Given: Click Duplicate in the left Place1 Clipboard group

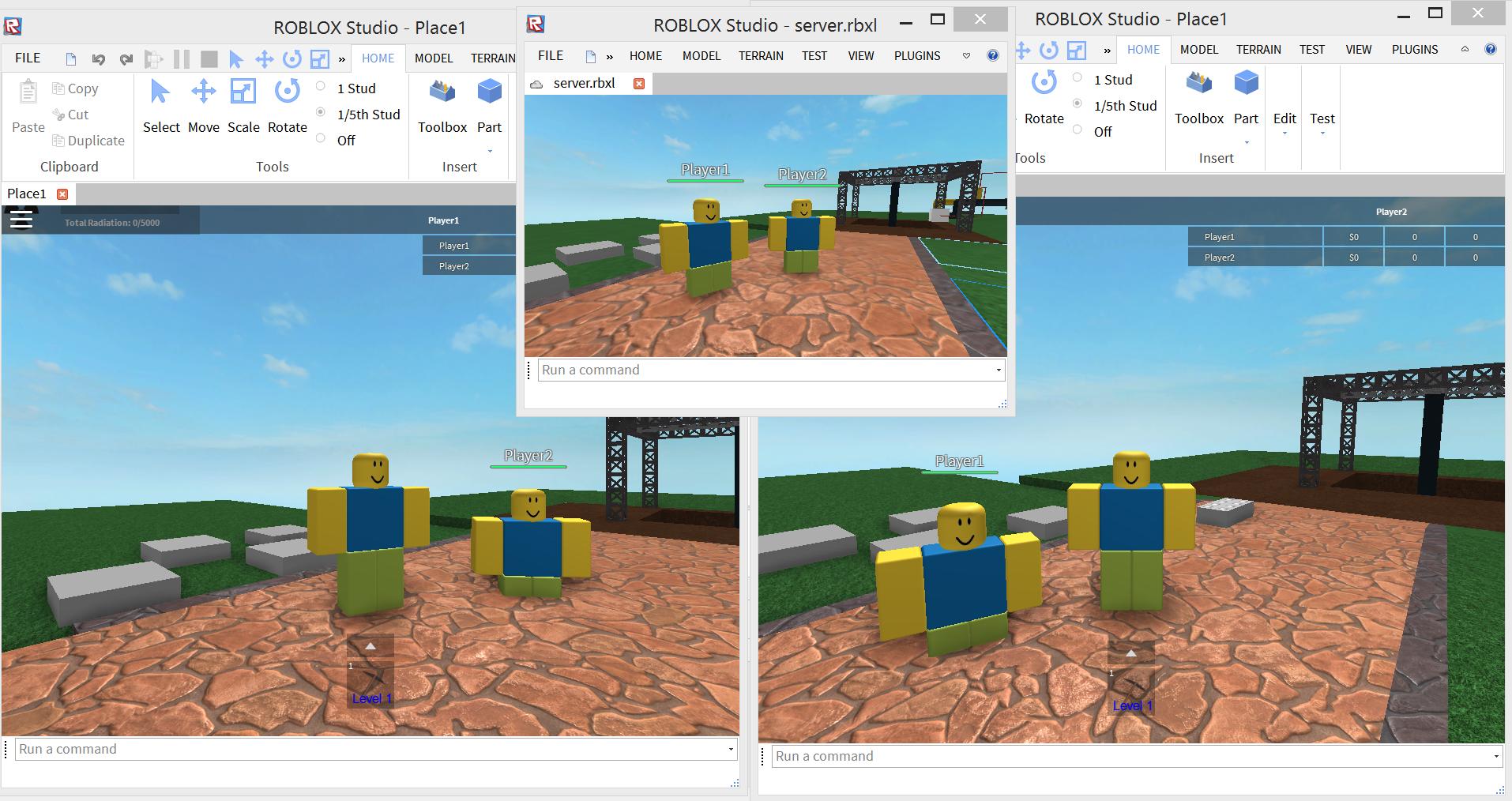Looking at the screenshot, I should coord(88,141).
